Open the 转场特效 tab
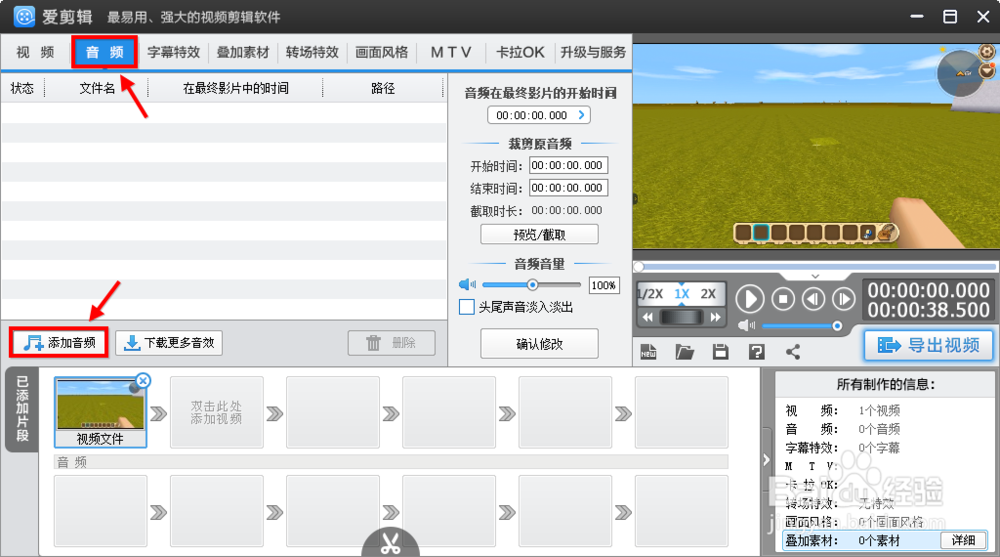Screen dimensions: 1000x557 pos(312,52)
